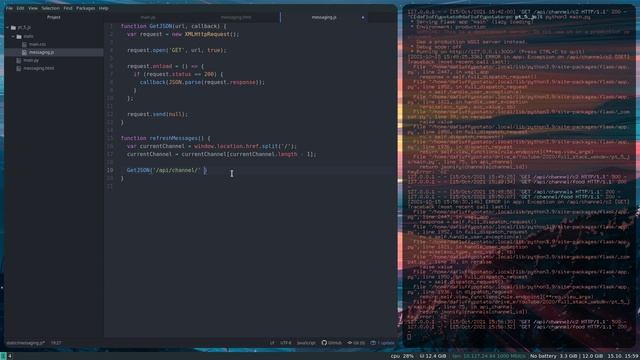Click line number 19 in the gutter

pos(110,171)
